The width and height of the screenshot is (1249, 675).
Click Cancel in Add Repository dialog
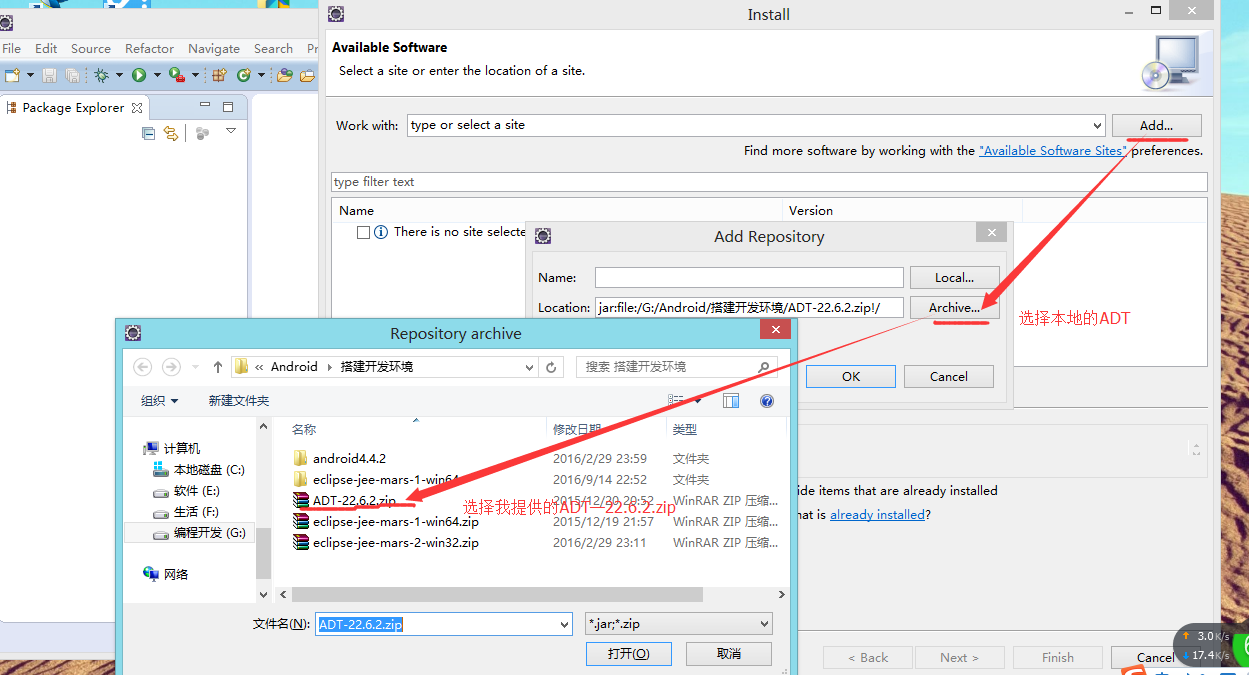coord(949,376)
